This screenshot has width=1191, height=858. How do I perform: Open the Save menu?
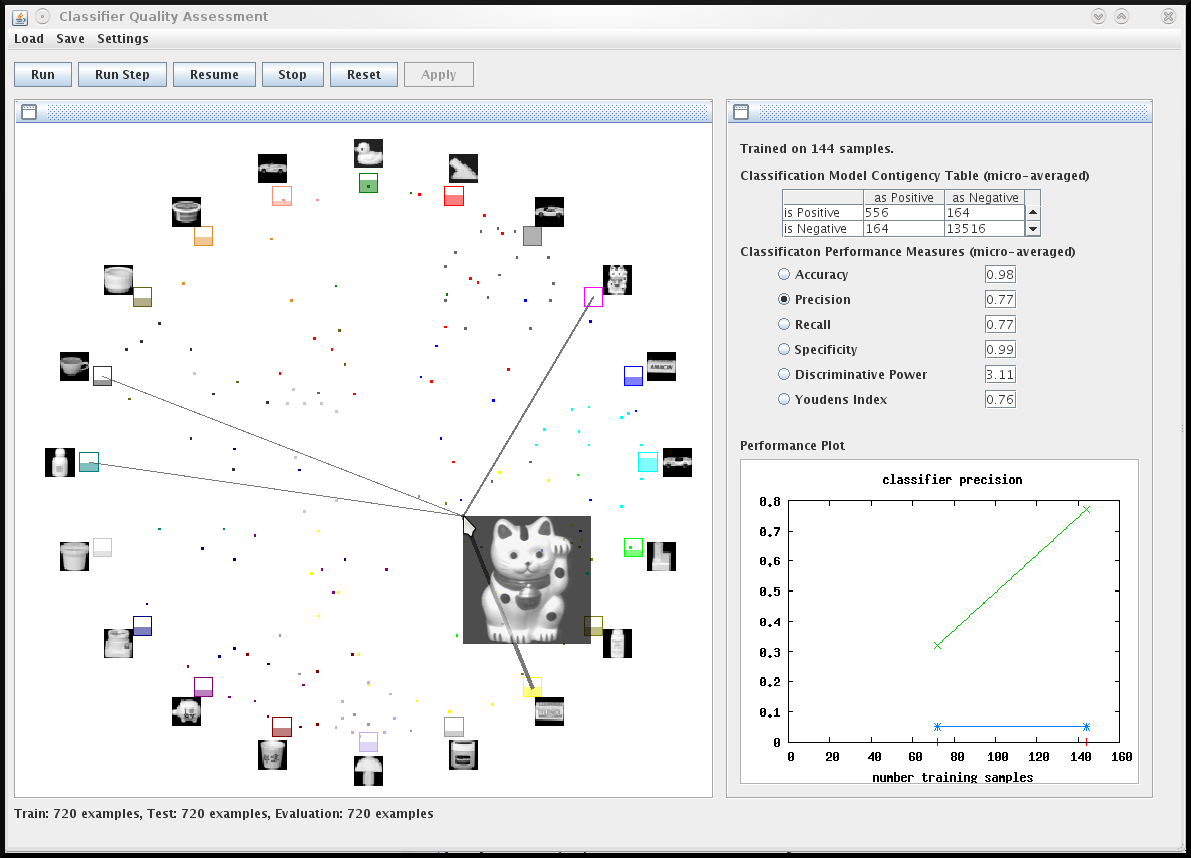[71, 39]
